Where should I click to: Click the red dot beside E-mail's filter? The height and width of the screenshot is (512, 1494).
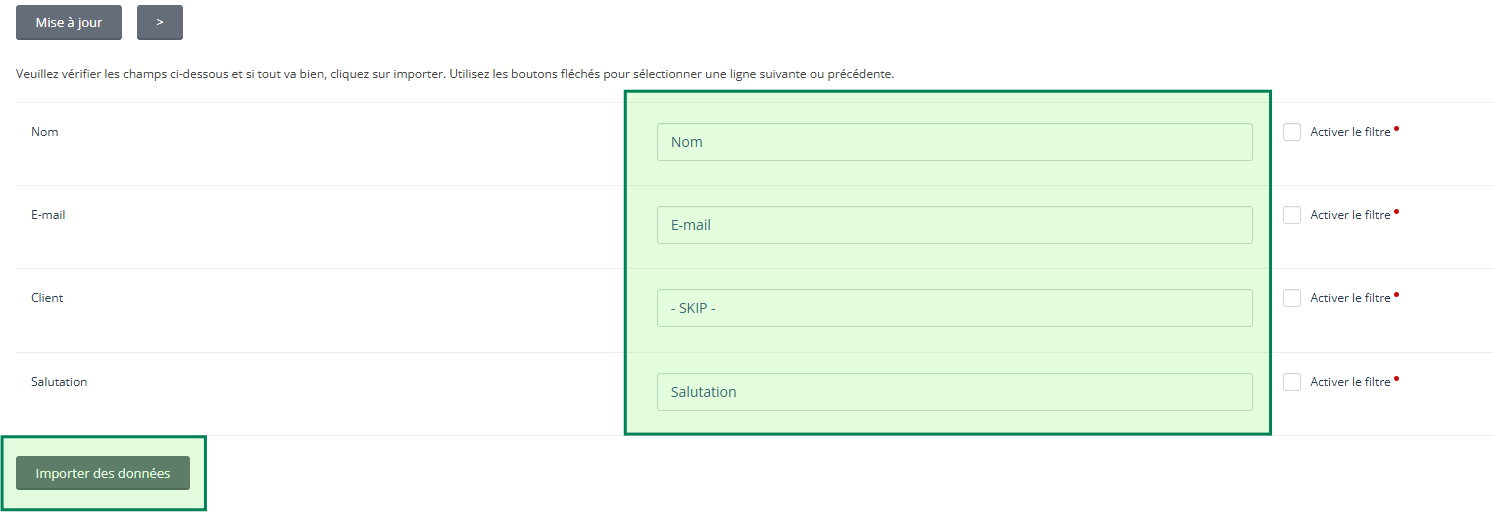coord(1396,211)
